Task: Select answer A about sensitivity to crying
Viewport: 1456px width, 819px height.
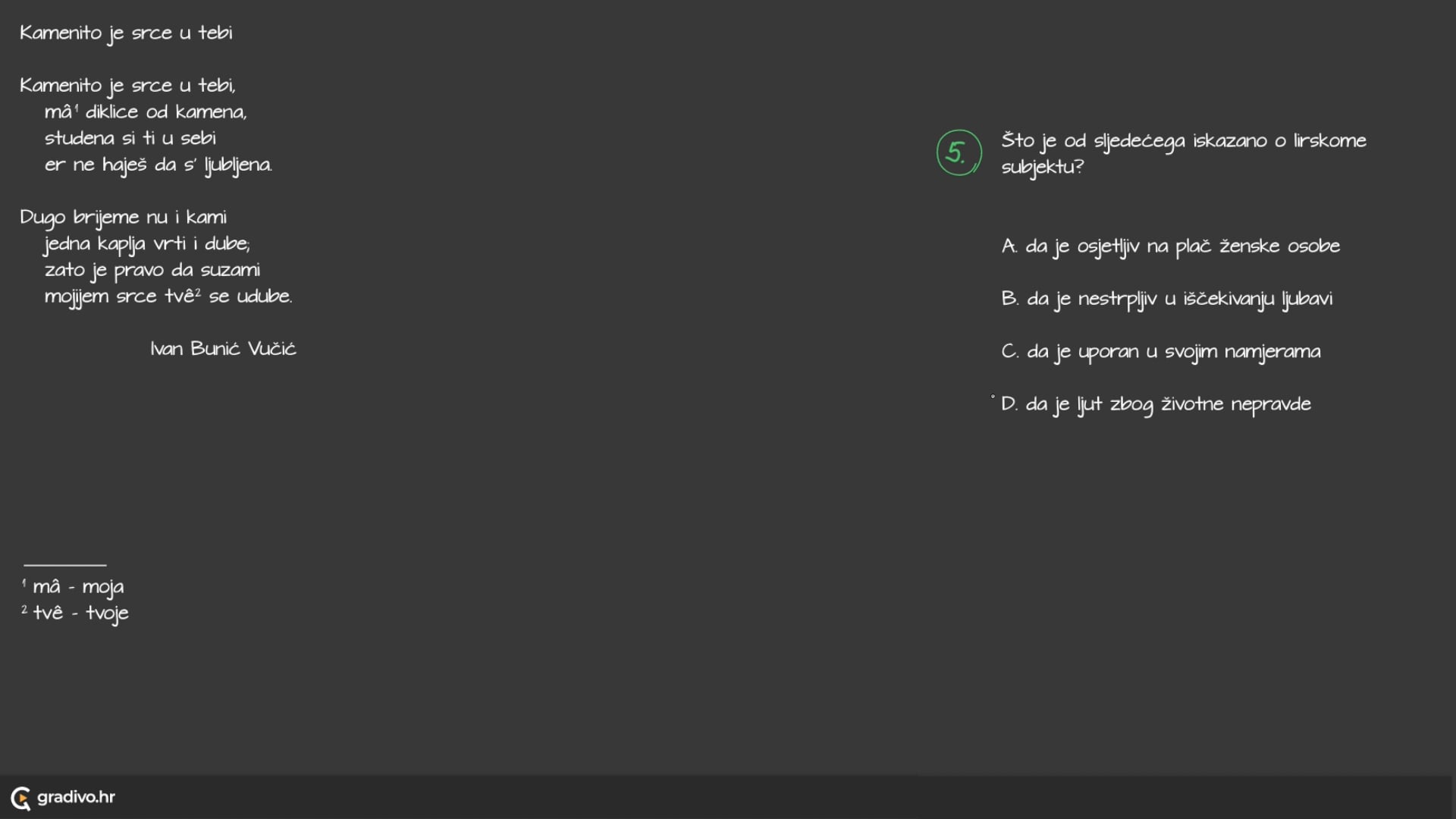Action: [x=1170, y=246]
